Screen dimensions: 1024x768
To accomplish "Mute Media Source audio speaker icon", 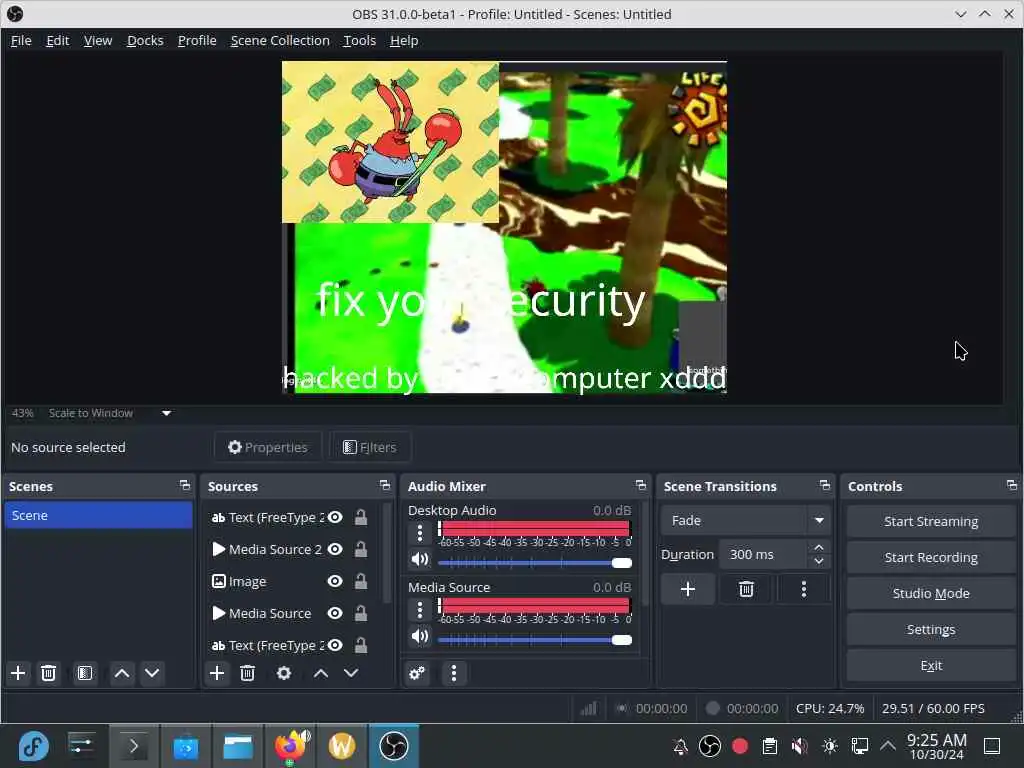I will [420, 637].
